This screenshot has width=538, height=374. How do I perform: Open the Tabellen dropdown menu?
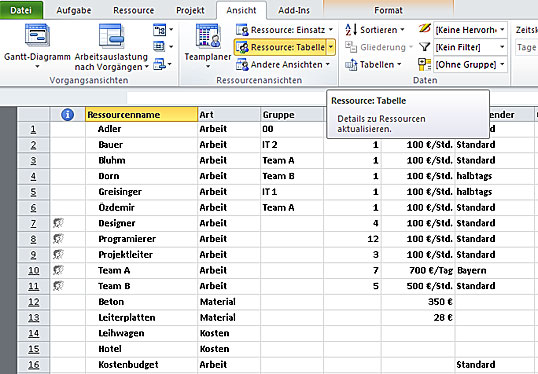373,65
